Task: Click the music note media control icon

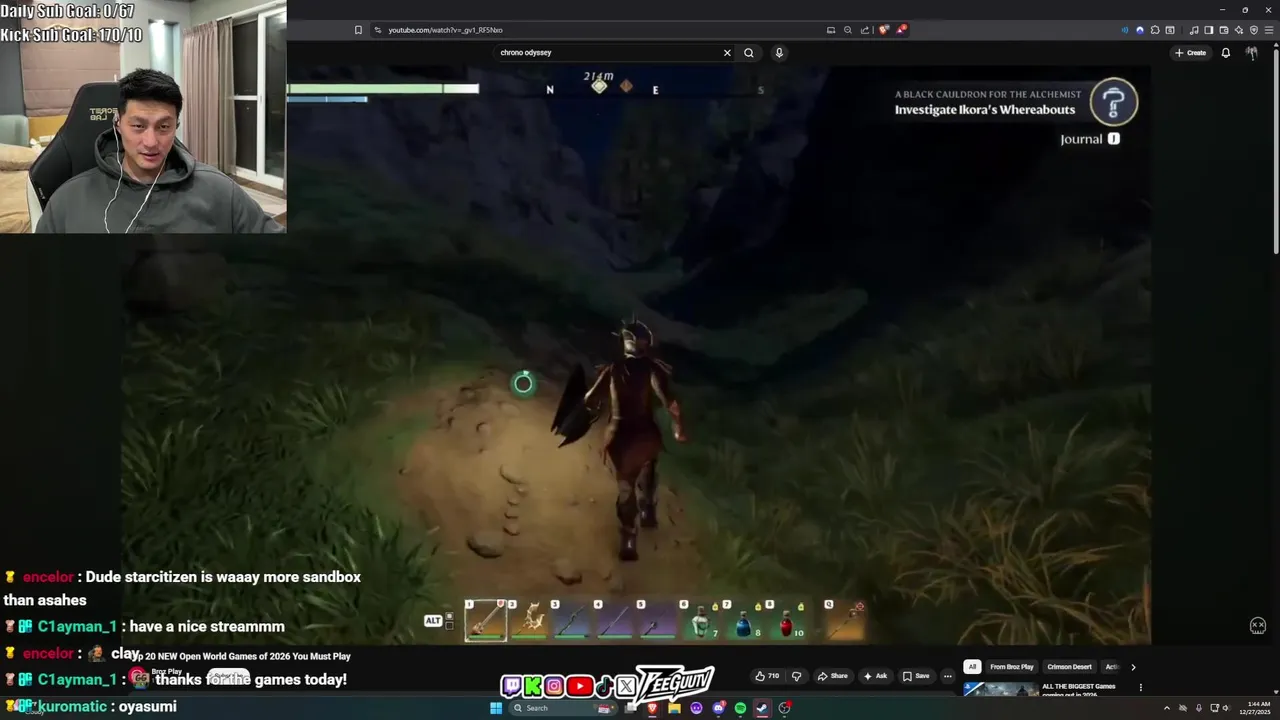Action: pos(1194,30)
